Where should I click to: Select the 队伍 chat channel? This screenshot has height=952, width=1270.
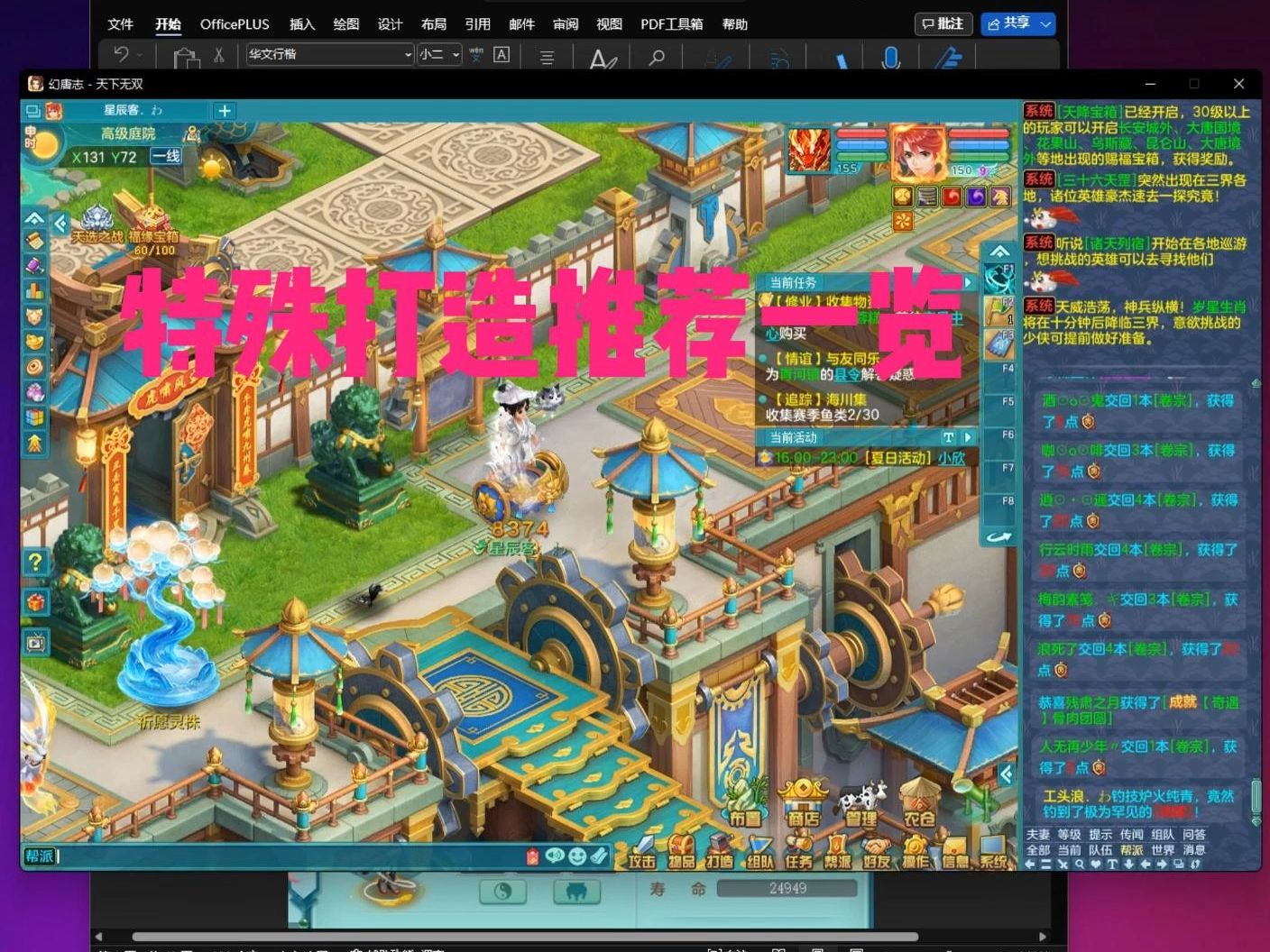tap(1100, 849)
